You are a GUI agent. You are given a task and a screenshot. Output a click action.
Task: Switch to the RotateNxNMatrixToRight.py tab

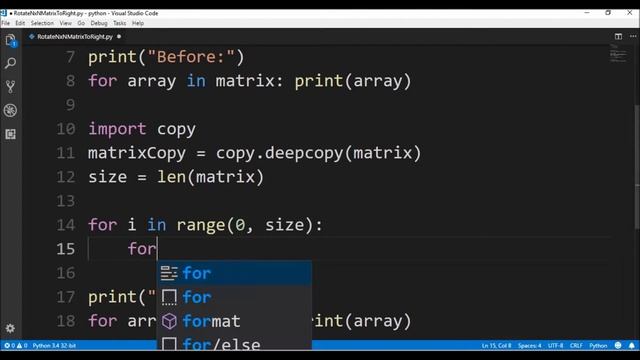click(75, 36)
